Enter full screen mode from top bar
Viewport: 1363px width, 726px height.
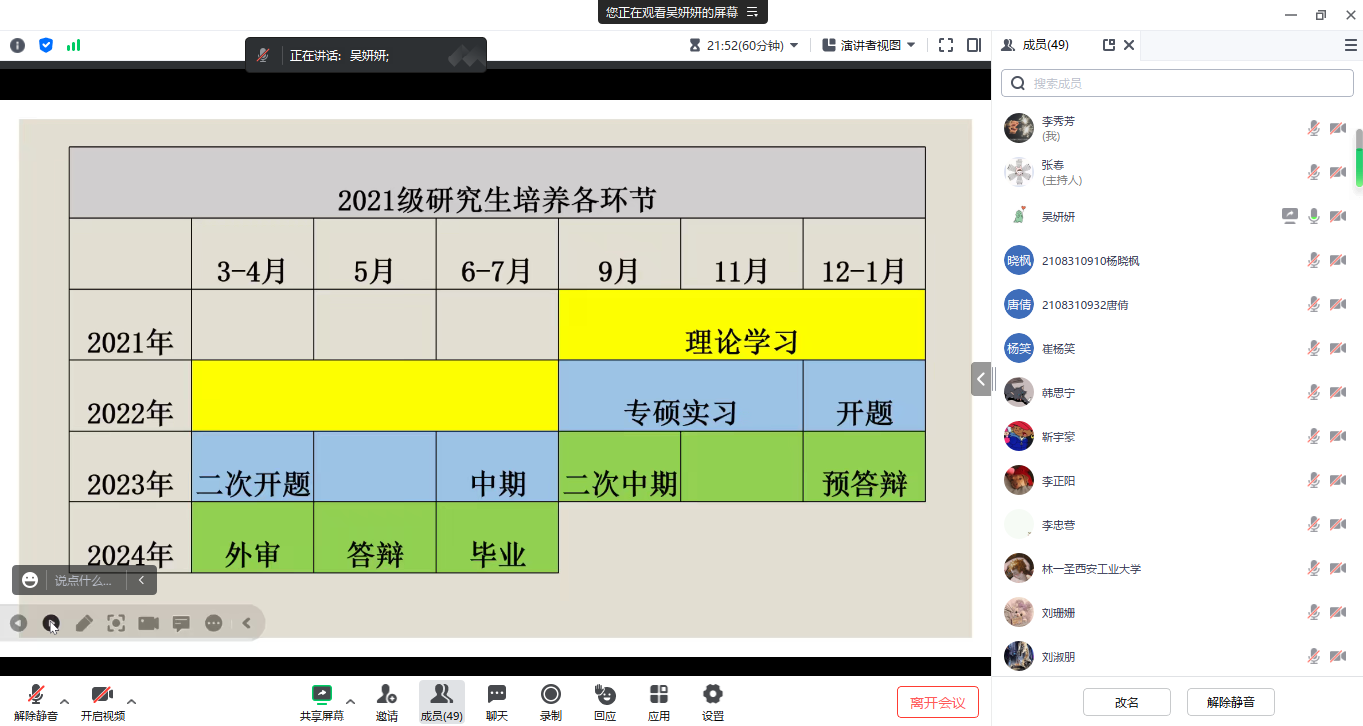click(x=945, y=45)
